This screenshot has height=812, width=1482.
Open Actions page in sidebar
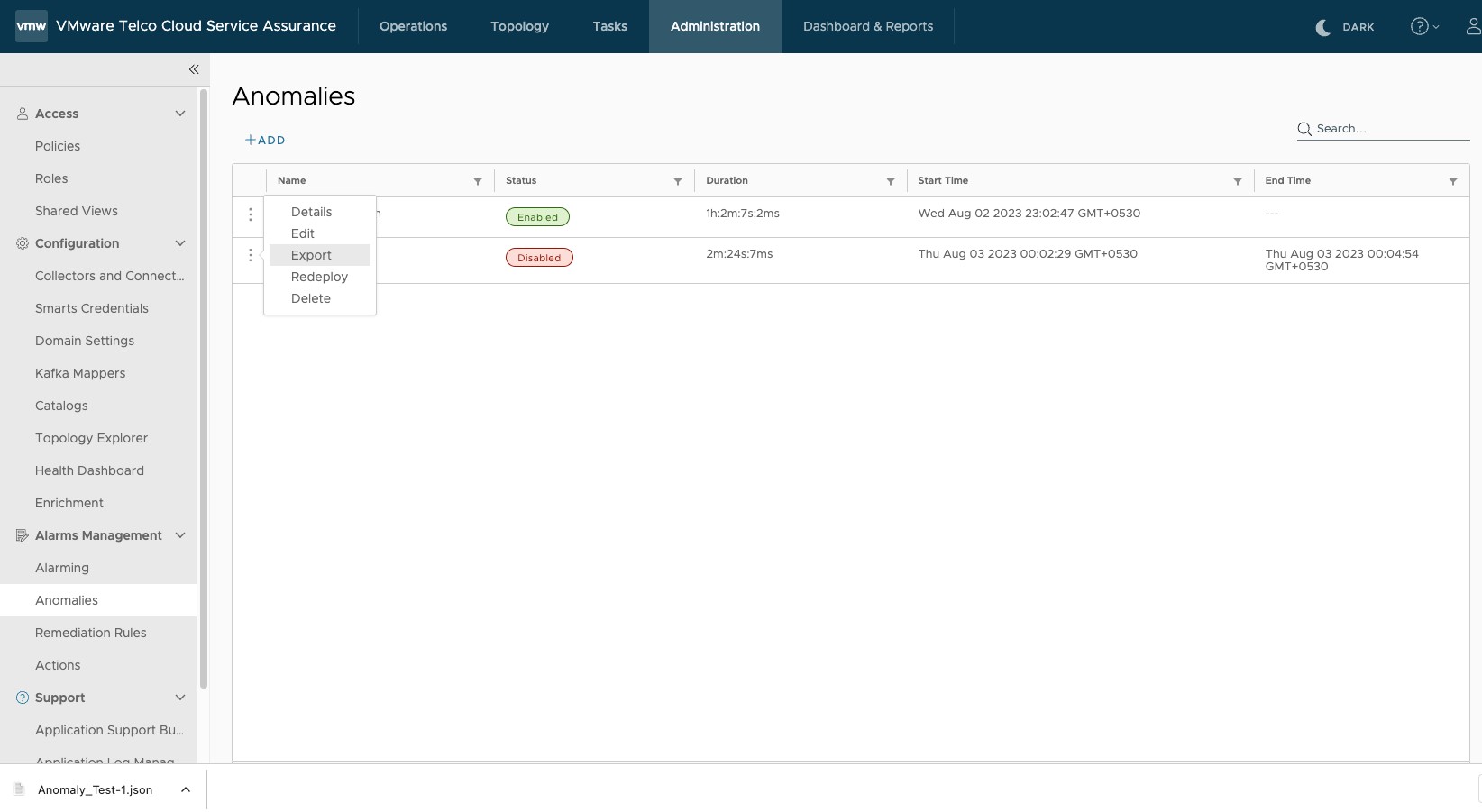(x=58, y=665)
